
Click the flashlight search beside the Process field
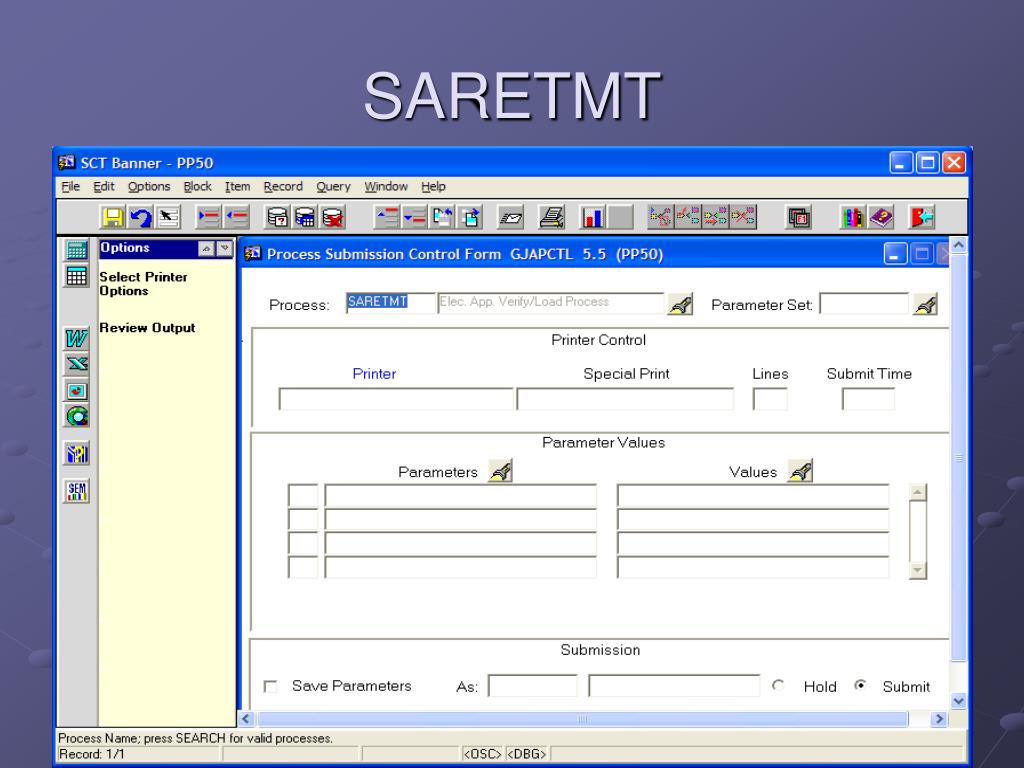click(x=680, y=304)
